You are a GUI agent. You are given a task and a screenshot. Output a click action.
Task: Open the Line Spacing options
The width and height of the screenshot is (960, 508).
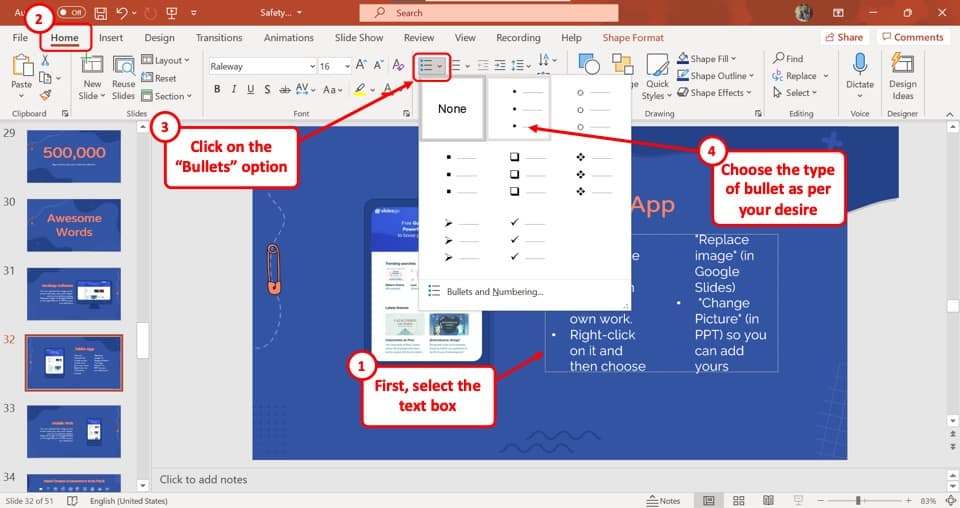pyautogui.click(x=521, y=65)
